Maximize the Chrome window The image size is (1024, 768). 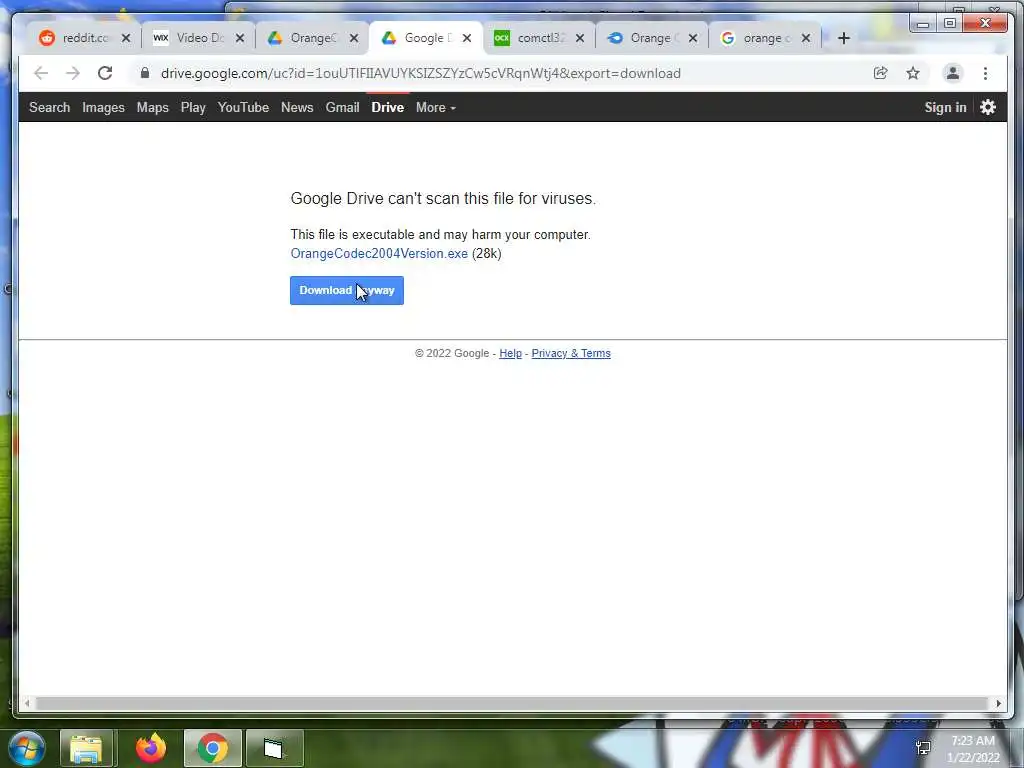tap(950, 24)
